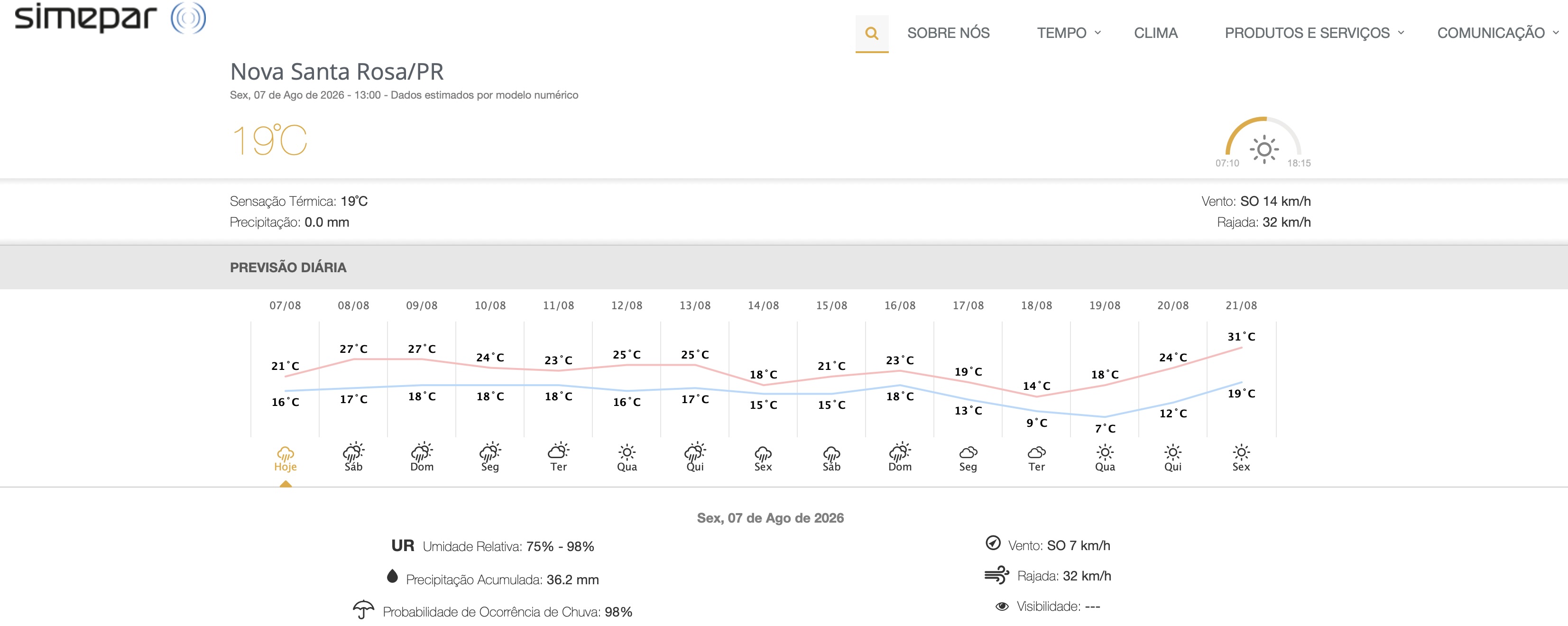Click the Rajada wind gust icon
This screenshot has width=1568, height=626.
(996, 575)
